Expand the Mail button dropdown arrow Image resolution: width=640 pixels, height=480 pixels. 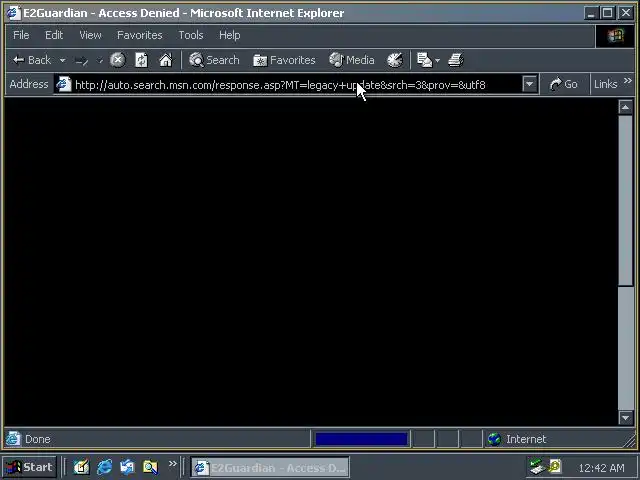click(x=438, y=60)
